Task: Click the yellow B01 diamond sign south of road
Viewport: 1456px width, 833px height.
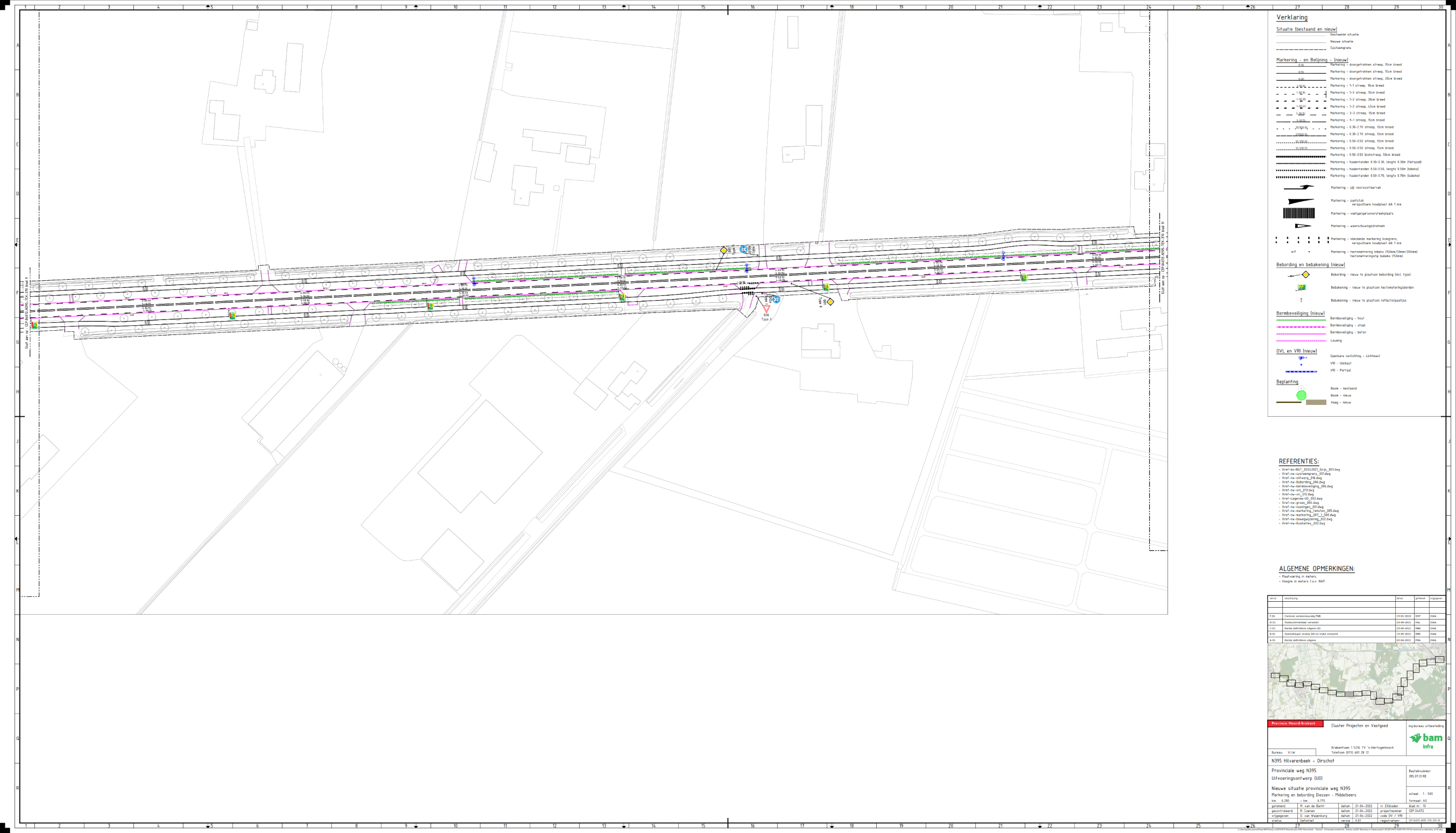Action: coord(830,302)
